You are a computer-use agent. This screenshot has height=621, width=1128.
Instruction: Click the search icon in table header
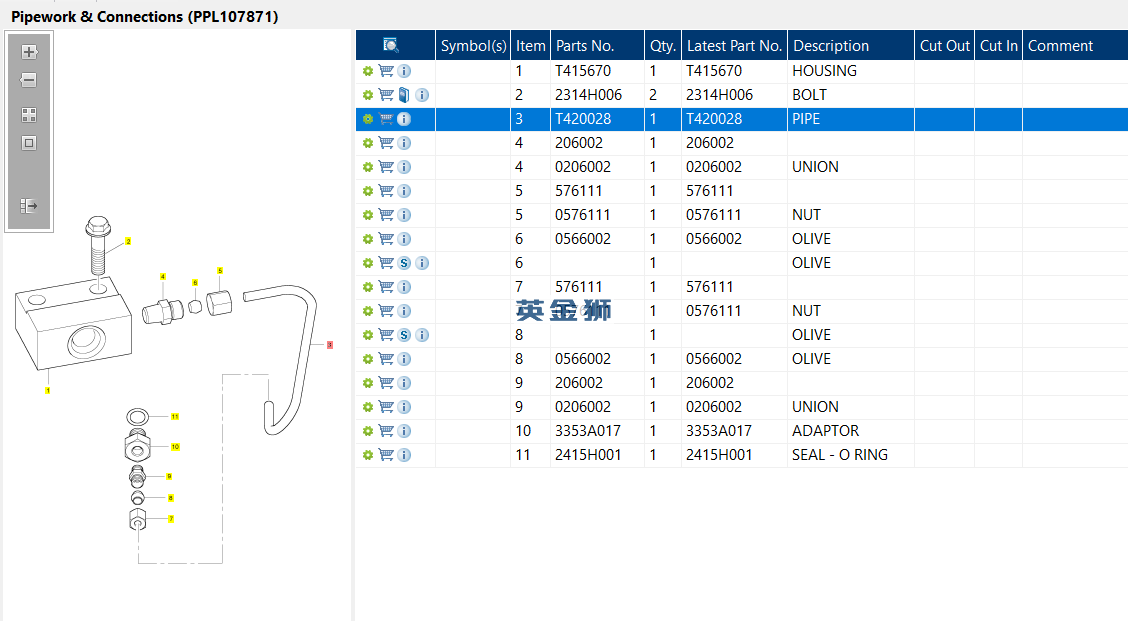click(391, 45)
